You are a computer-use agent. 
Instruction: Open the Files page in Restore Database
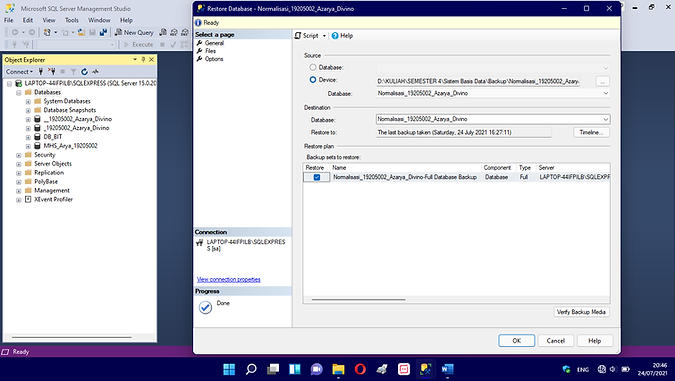(x=210, y=51)
